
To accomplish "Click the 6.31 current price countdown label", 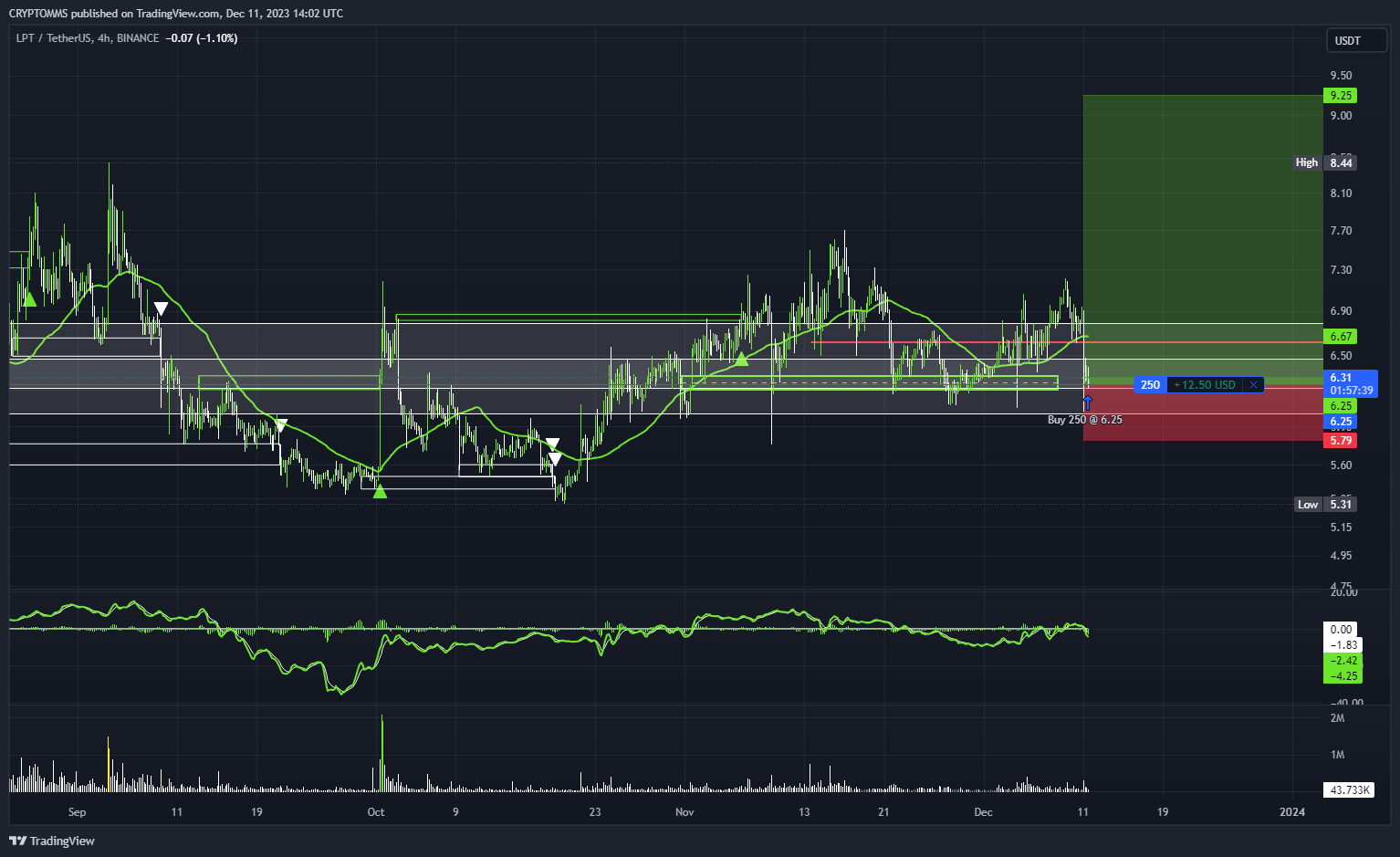I will [x=1351, y=384].
